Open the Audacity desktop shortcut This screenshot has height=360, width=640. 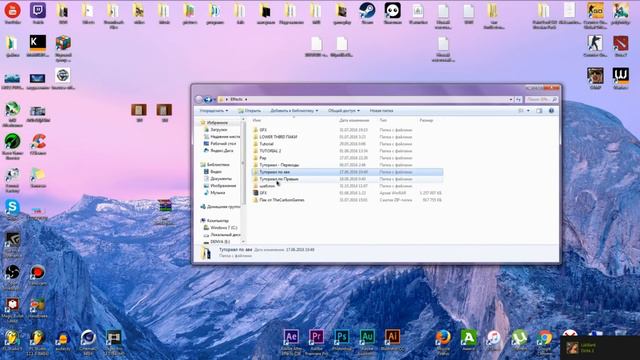[63, 339]
